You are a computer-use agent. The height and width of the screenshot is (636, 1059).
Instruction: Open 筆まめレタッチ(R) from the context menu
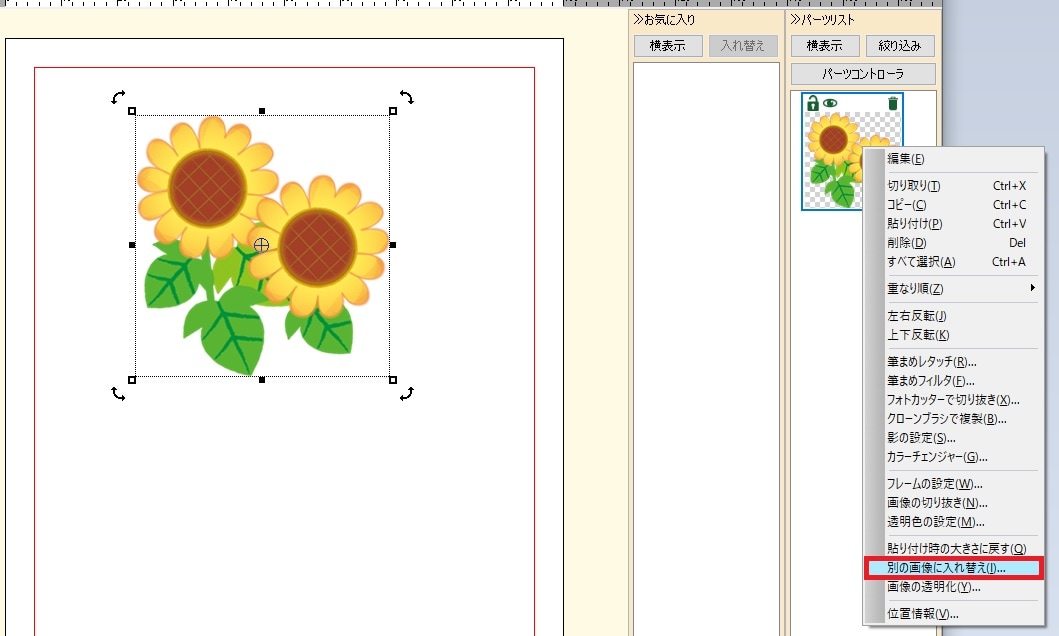tap(954, 361)
